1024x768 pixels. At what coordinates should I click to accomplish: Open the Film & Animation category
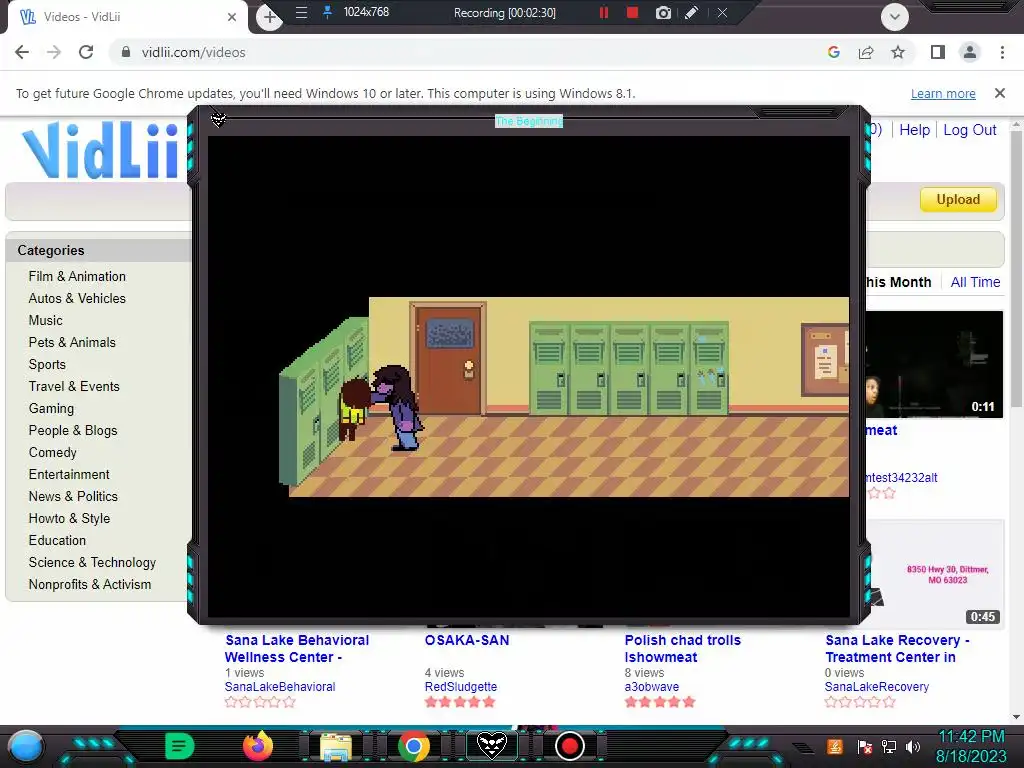(x=77, y=276)
